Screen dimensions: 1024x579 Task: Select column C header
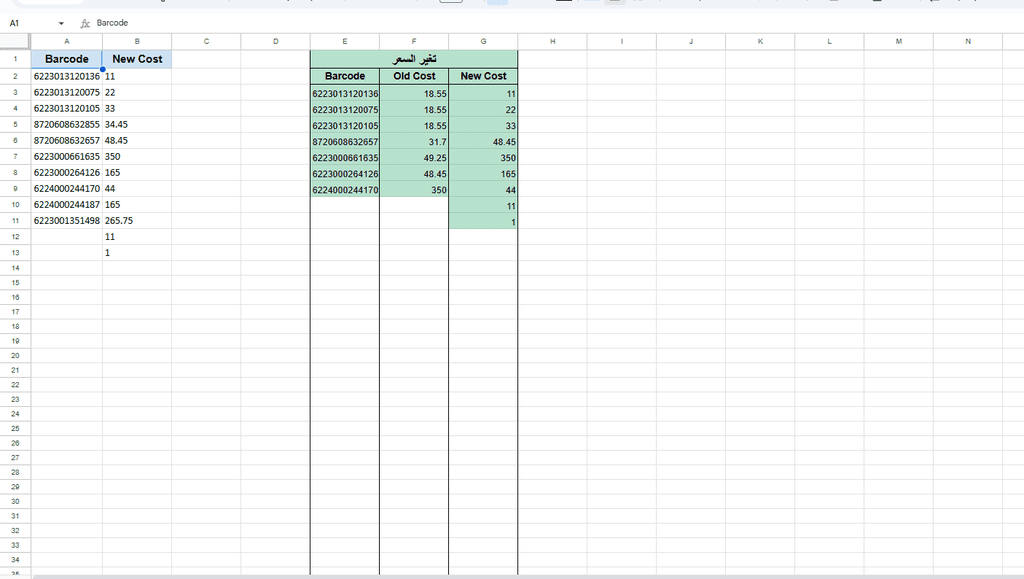coord(206,42)
